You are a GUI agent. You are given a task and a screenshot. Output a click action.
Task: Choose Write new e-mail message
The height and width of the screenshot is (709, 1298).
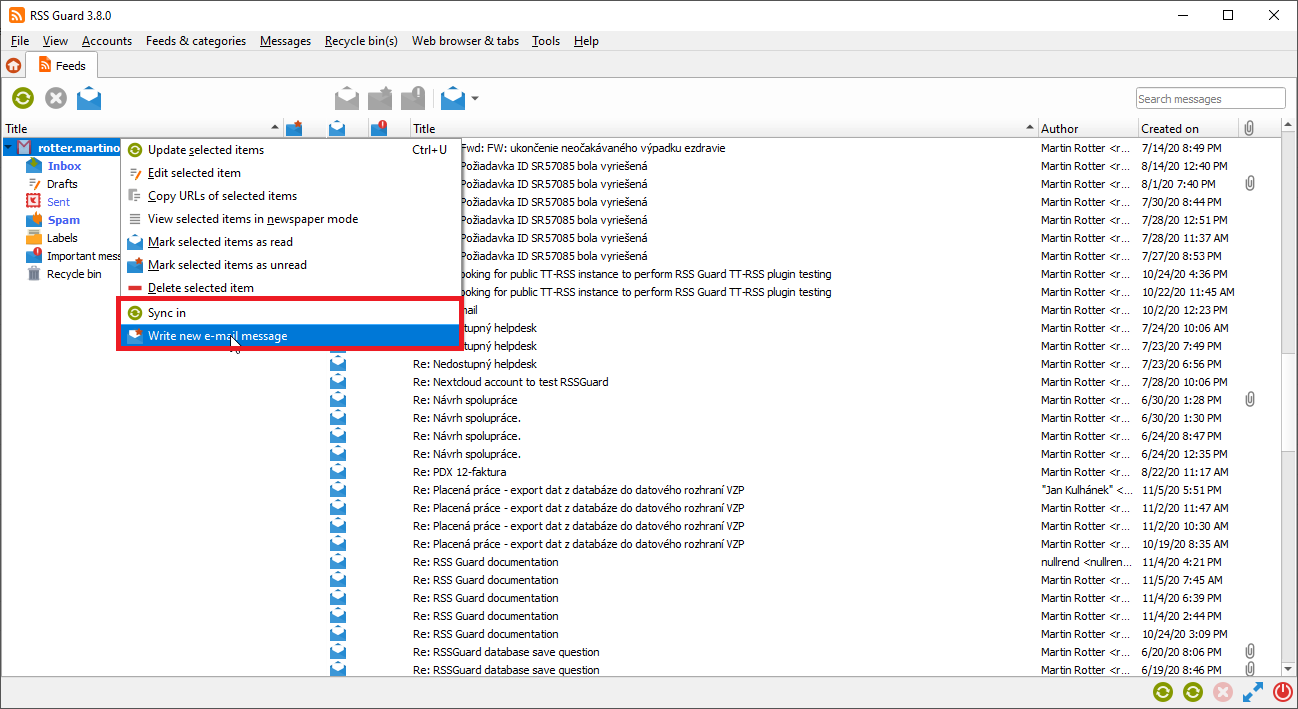tap(217, 336)
